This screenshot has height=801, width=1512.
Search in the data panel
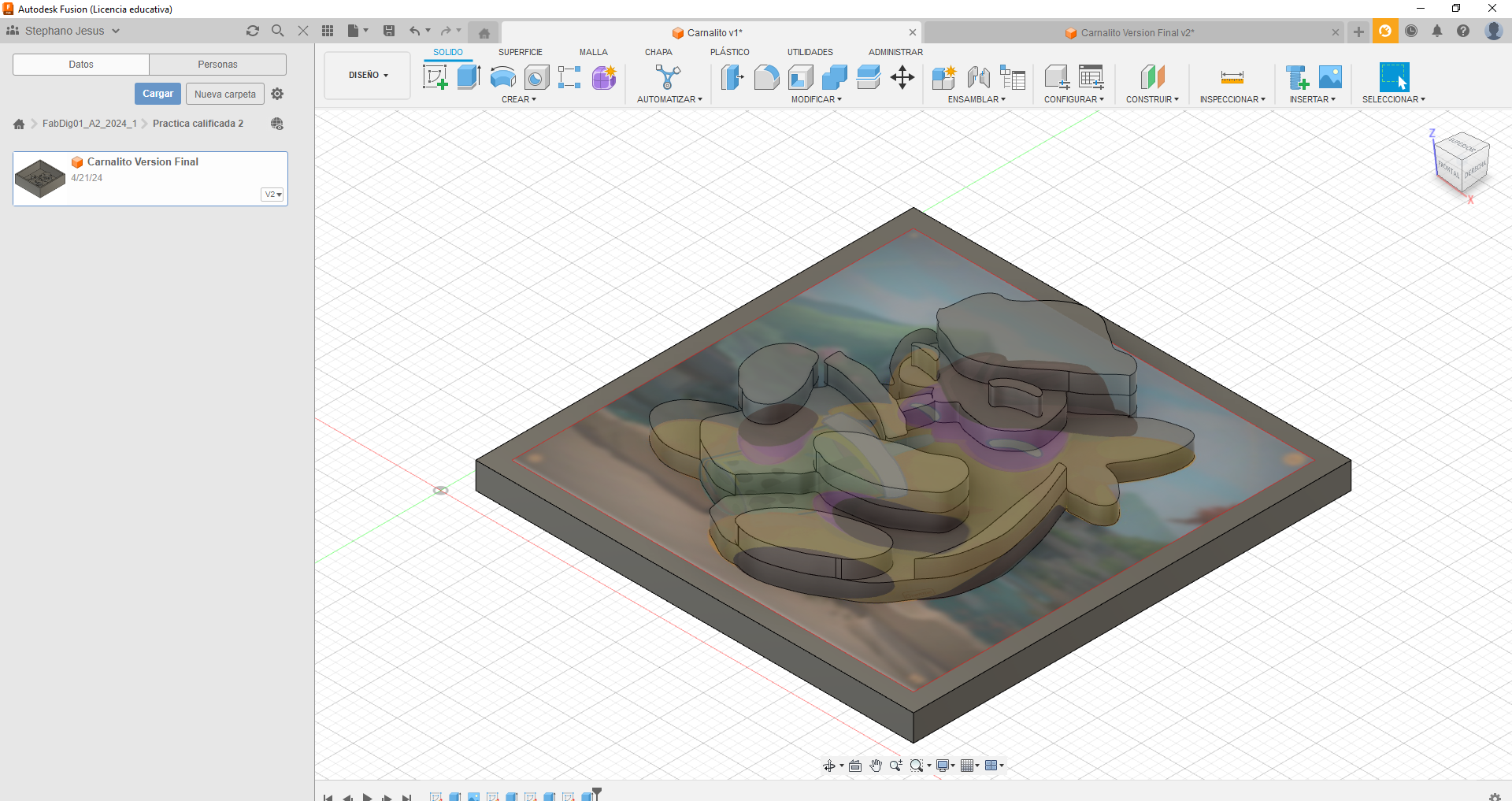tap(277, 31)
